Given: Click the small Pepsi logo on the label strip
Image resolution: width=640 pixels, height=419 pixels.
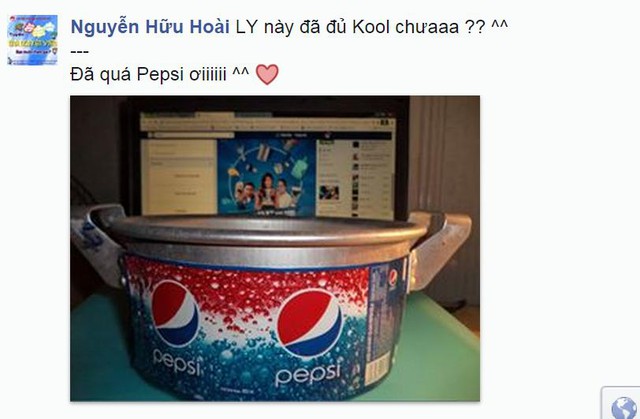Looking at the screenshot, I should click(x=393, y=277).
